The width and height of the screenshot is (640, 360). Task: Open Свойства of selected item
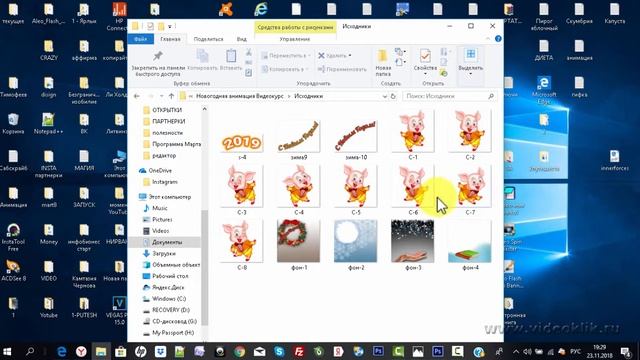coord(425,61)
